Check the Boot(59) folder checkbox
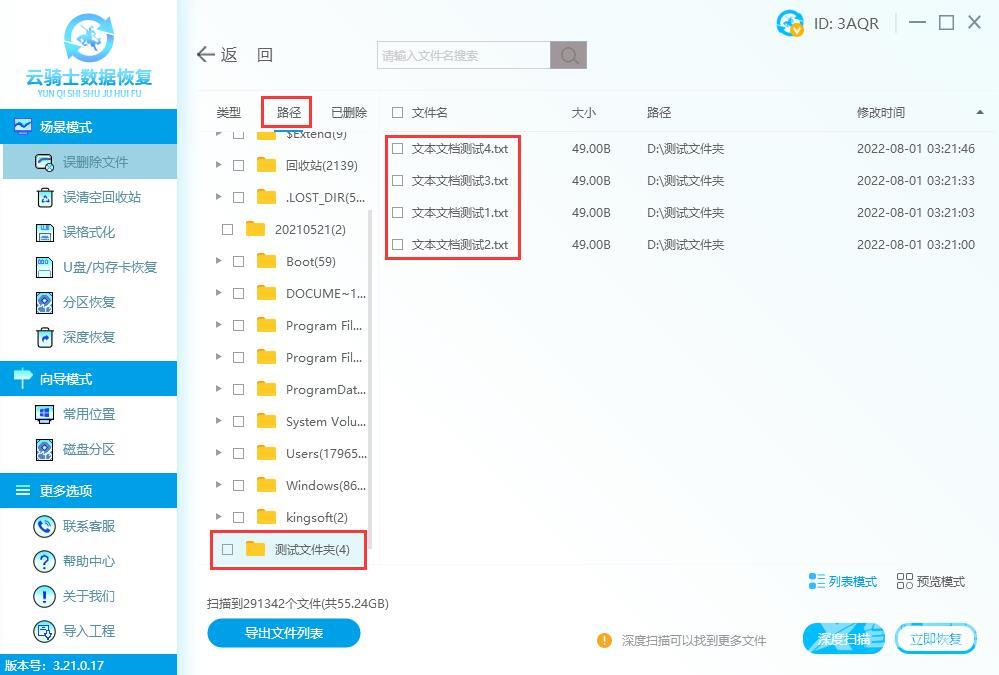Screen dimensions: 999x675 238,261
